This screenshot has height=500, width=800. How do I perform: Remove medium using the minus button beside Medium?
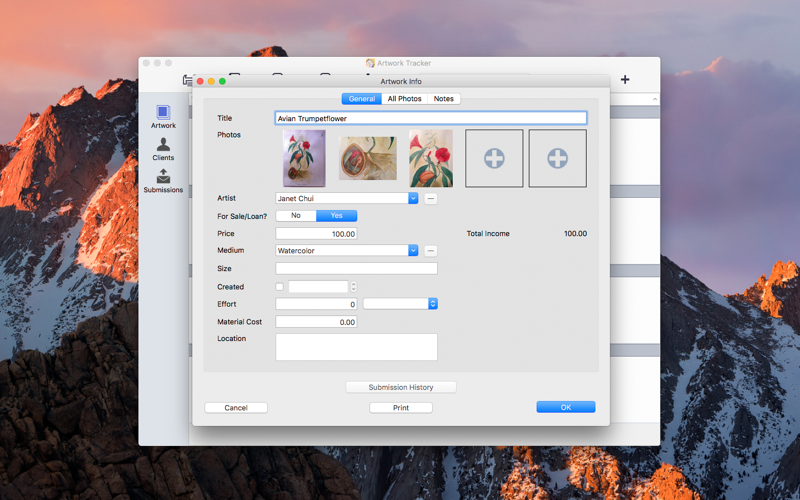click(x=431, y=251)
